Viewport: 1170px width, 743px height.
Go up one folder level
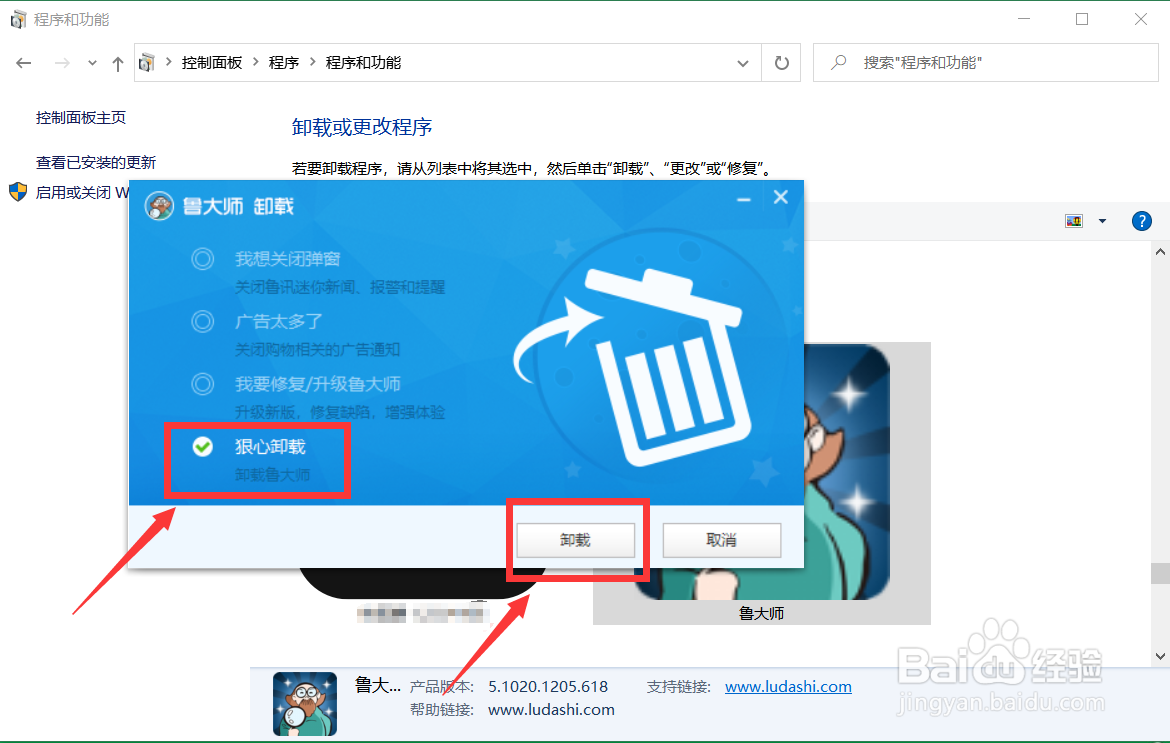(117, 63)
